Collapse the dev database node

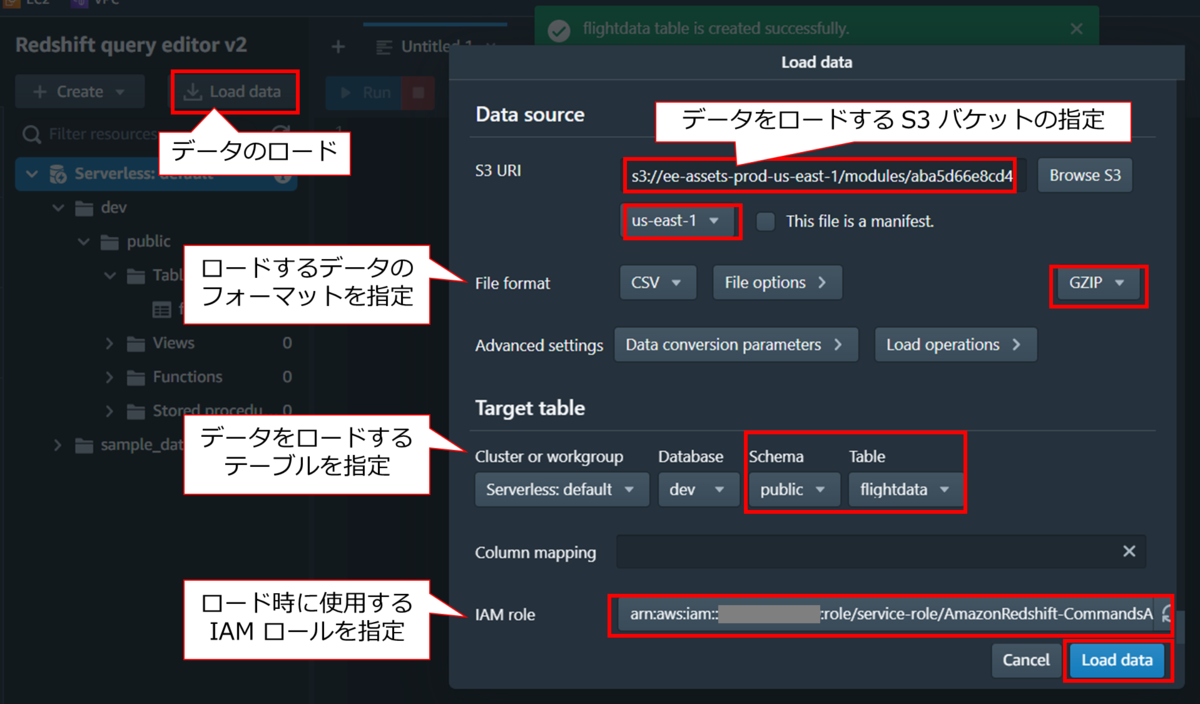58,208
